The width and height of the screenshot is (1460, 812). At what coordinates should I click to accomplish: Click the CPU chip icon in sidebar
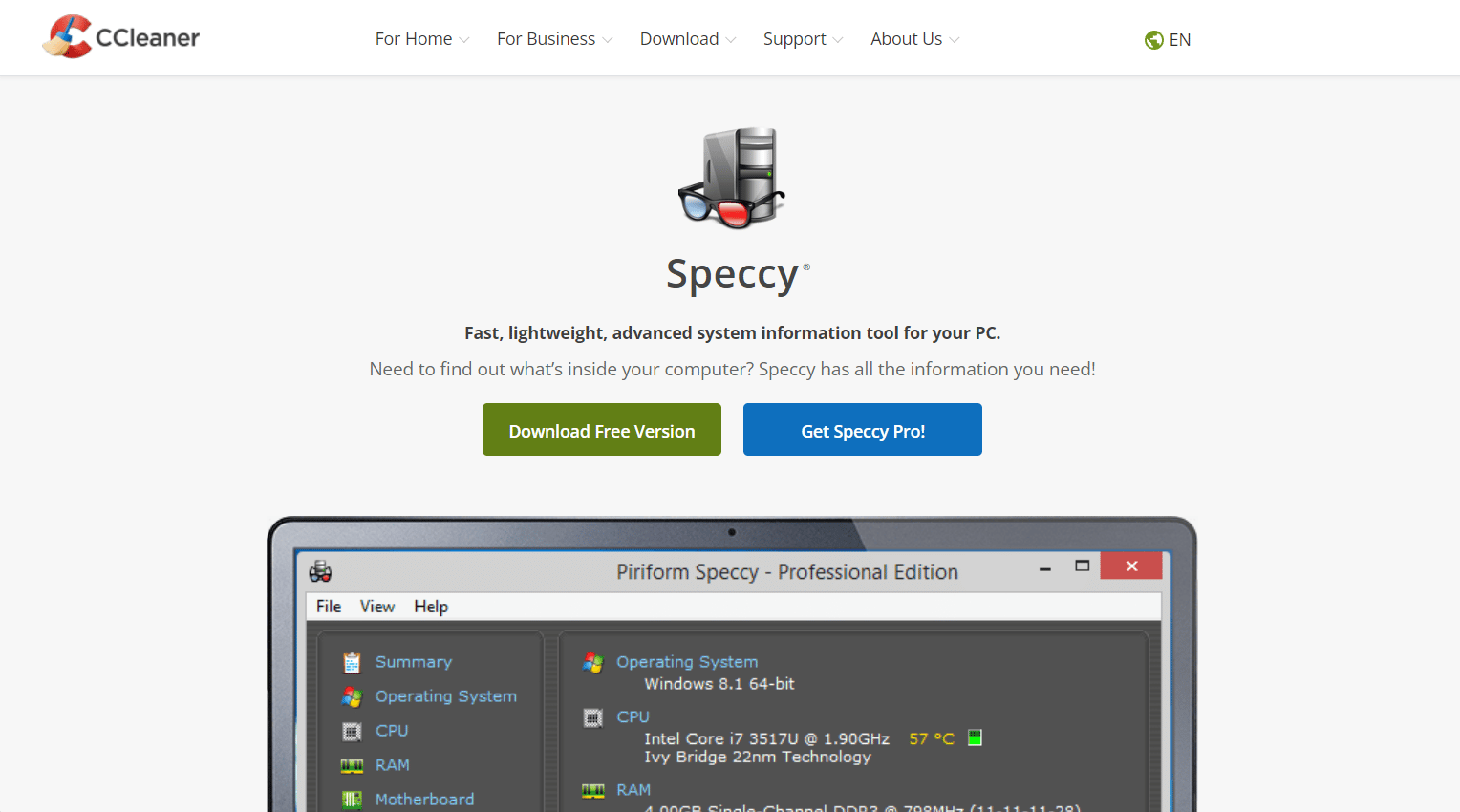click(x=352, y=731)
